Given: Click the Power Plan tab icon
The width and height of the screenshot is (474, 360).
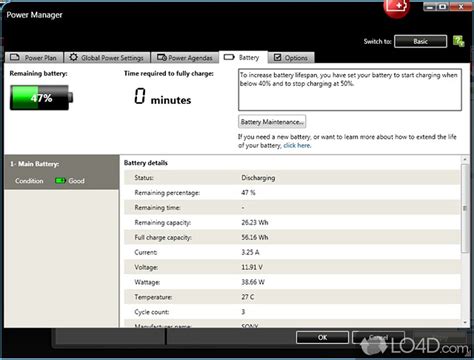Looking at the screenshot, I should click(x=15, y=57).
